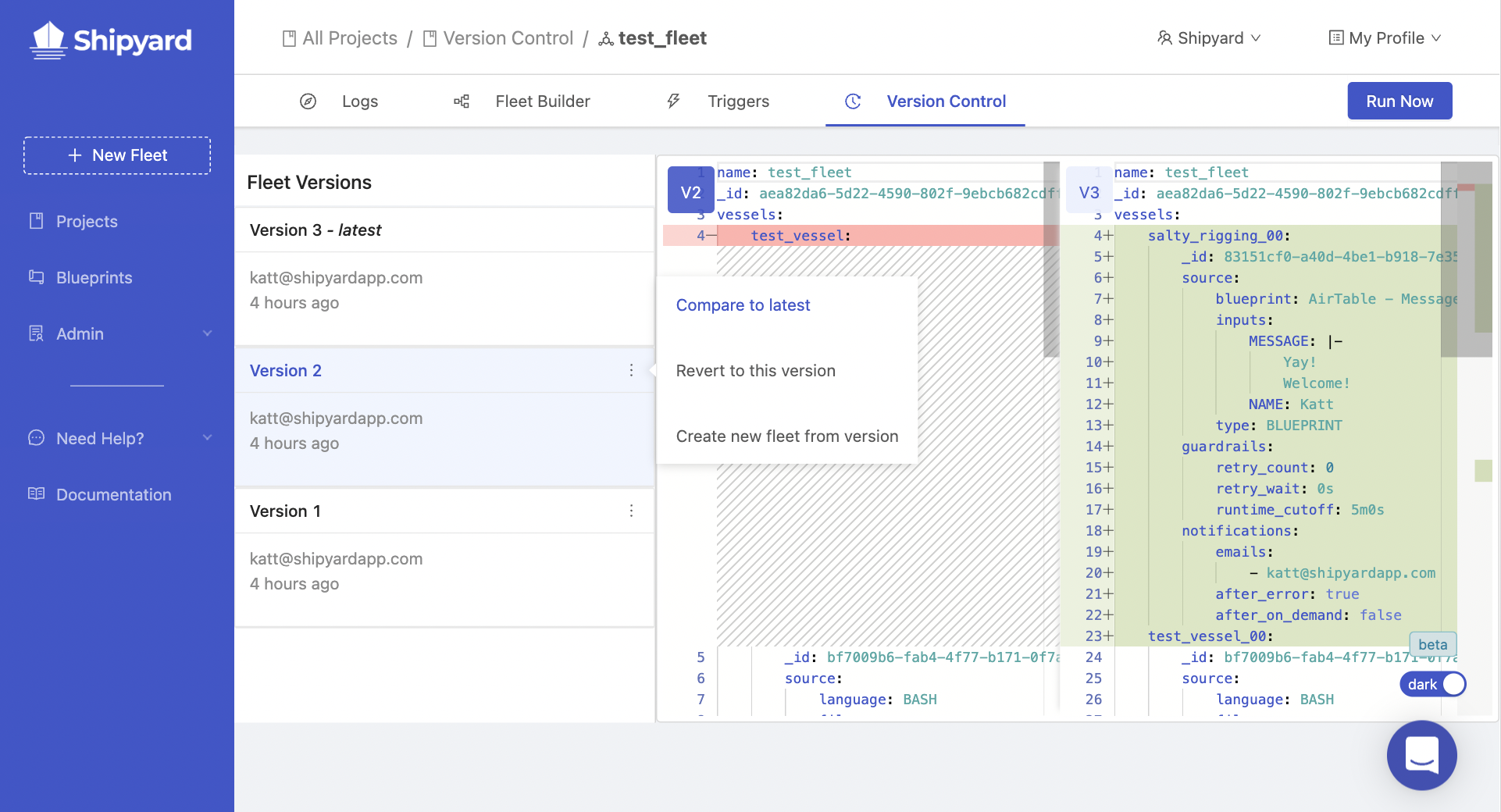Image resolution: width=1501 pixels, height=812 pixels.
Task: Click the All Projects breadcrumb icon
Action: tap(289, 38)
